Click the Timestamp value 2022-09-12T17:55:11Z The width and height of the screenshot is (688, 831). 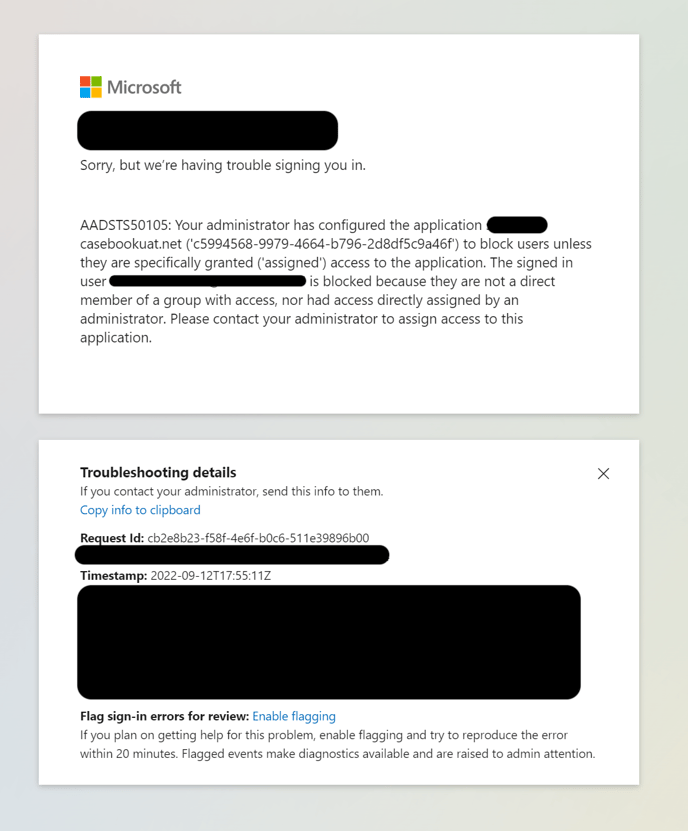coord(210,576)
